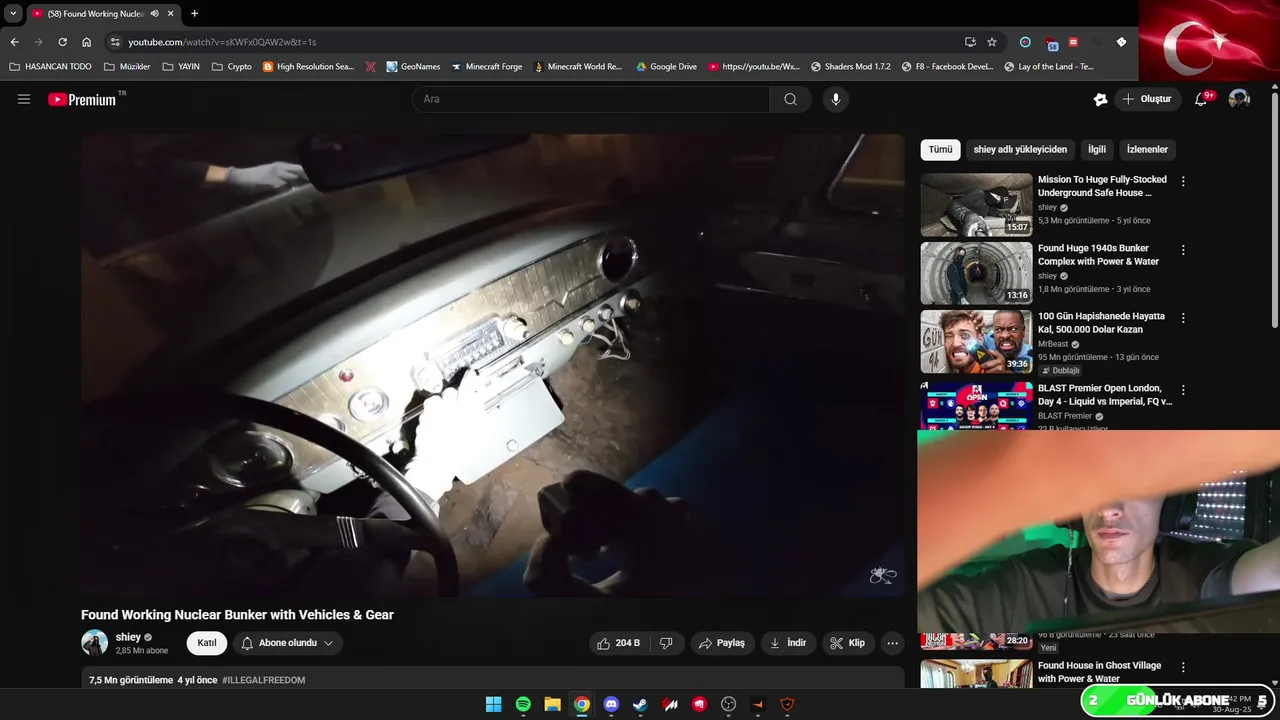Bookmark this page with star icon

(992, 42)
